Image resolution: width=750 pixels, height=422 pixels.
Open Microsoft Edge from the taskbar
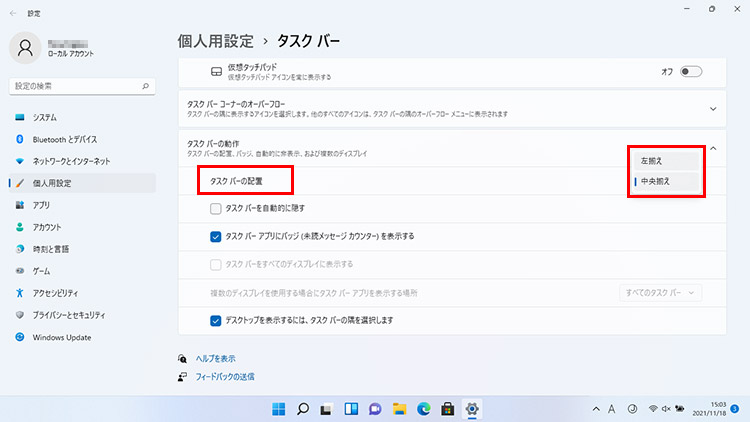pos(423,408)
